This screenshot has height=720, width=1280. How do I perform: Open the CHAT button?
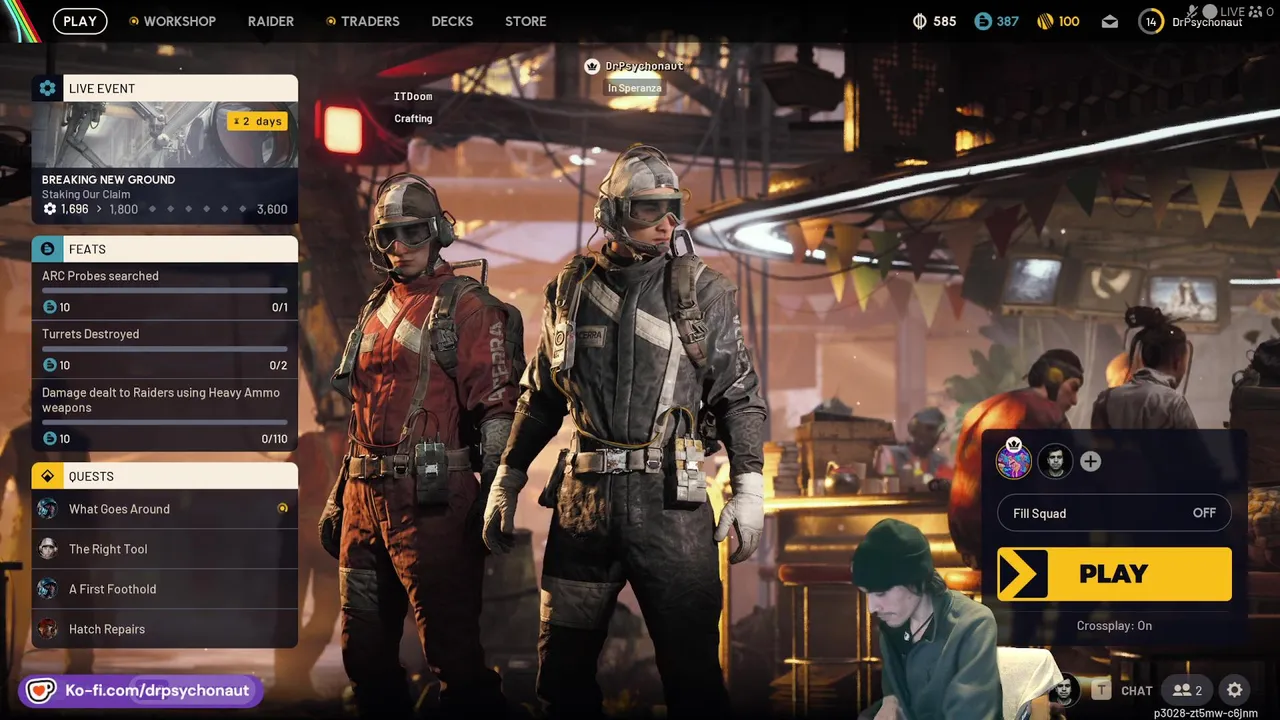click(1137, 691)
